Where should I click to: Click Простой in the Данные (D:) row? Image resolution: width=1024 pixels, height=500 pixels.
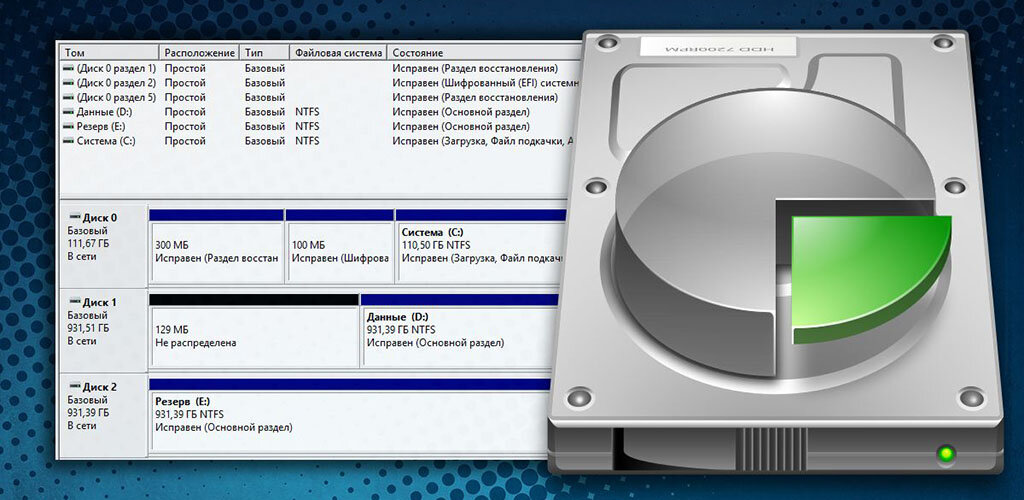pos(185,112)
